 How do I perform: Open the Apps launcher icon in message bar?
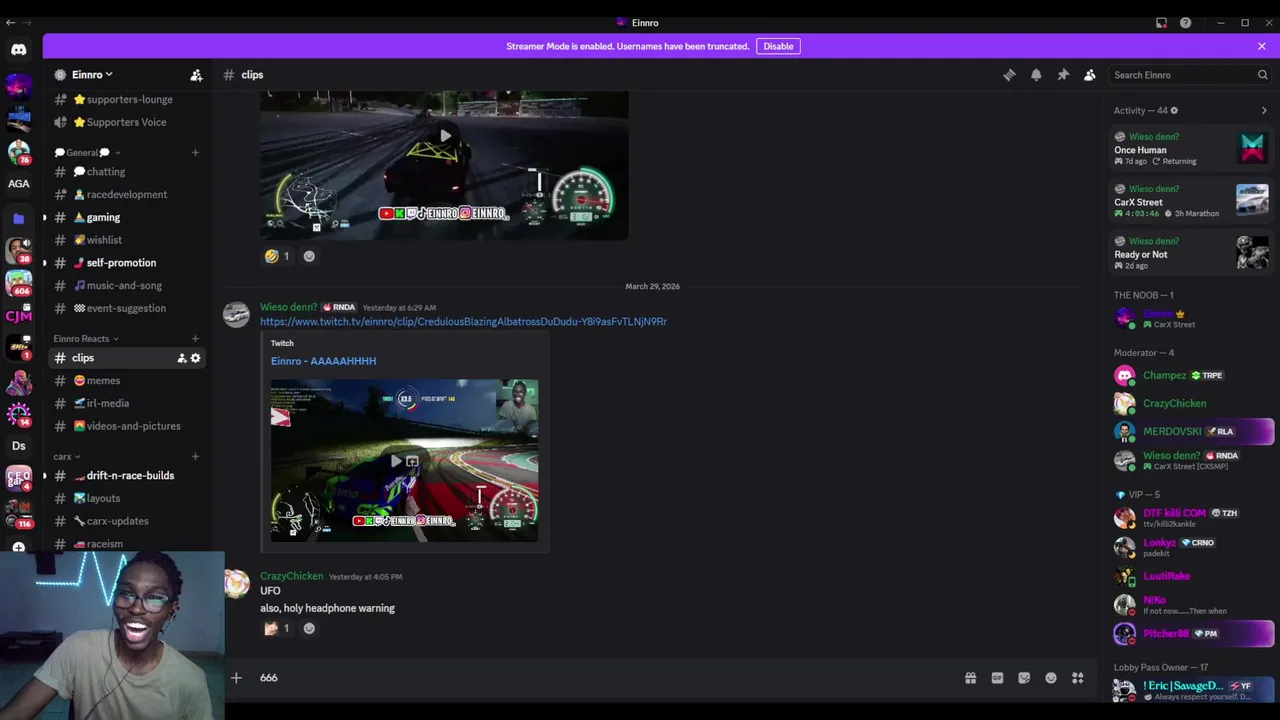(1078, 678)
